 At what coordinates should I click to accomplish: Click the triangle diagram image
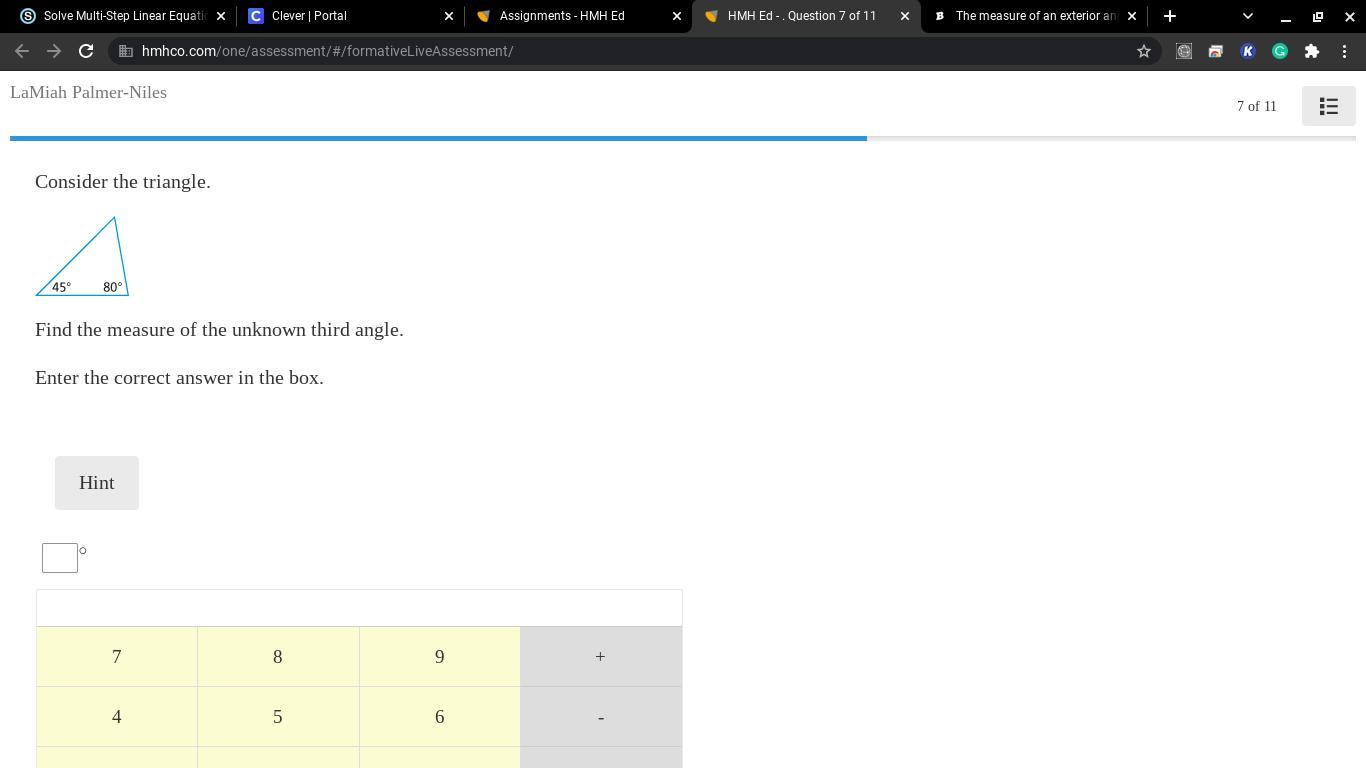tap(82, 256)
